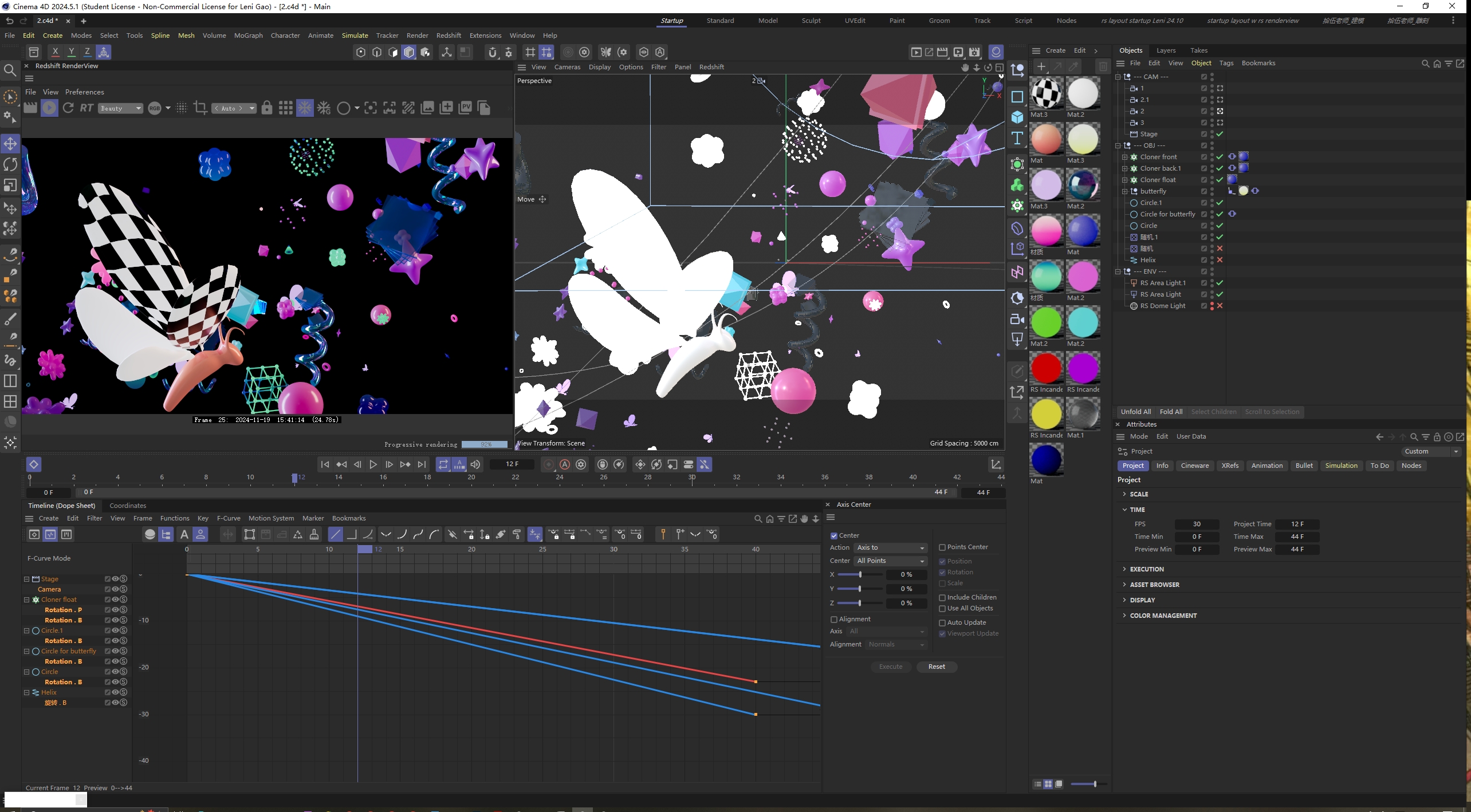Screen dimensions: 1471x812
Task: Select the Move tool in left toolbar
Action: pyautogui.click(x=10, y=143)
